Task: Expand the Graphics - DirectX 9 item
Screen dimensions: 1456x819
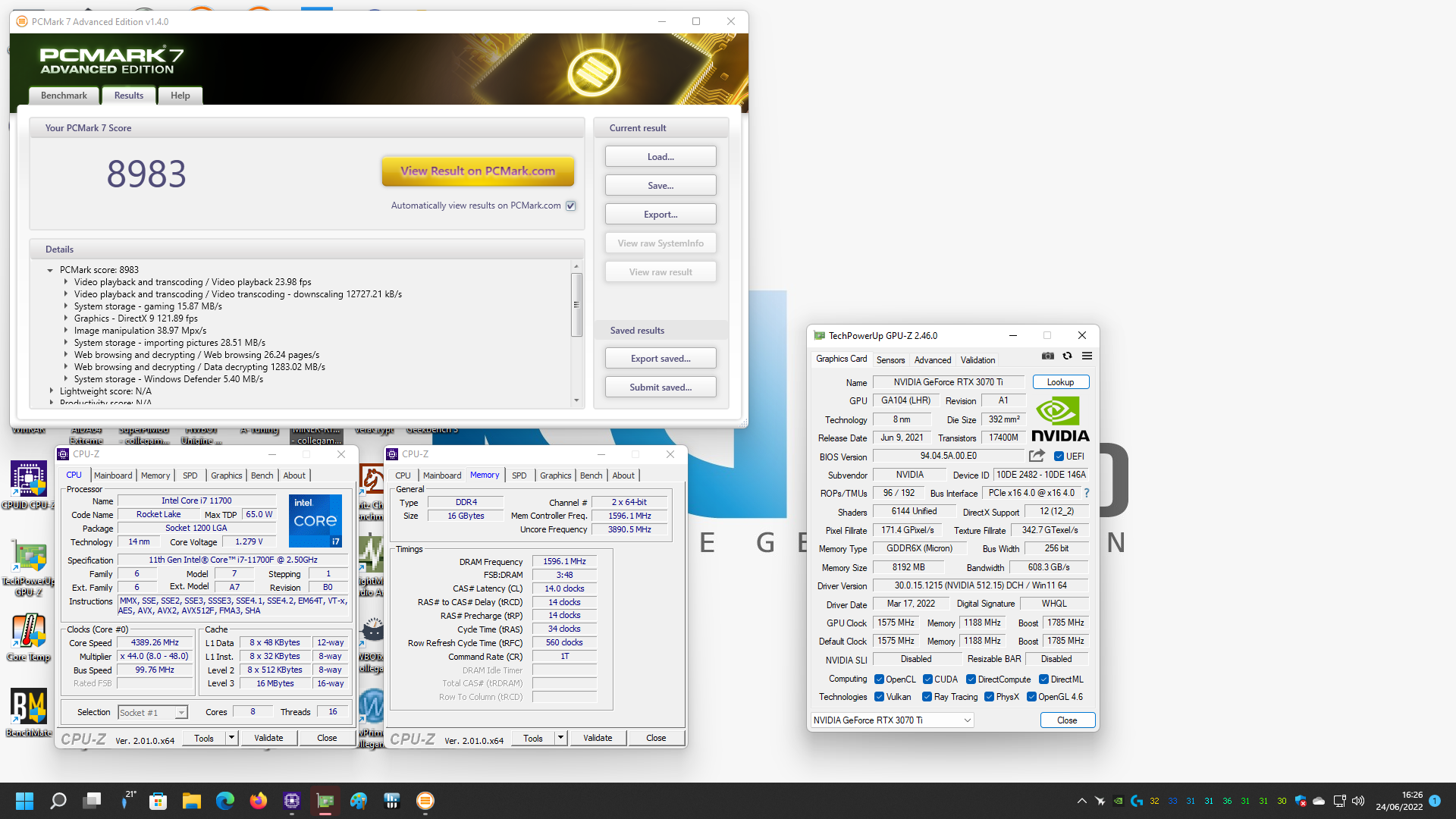Action: 66,318
